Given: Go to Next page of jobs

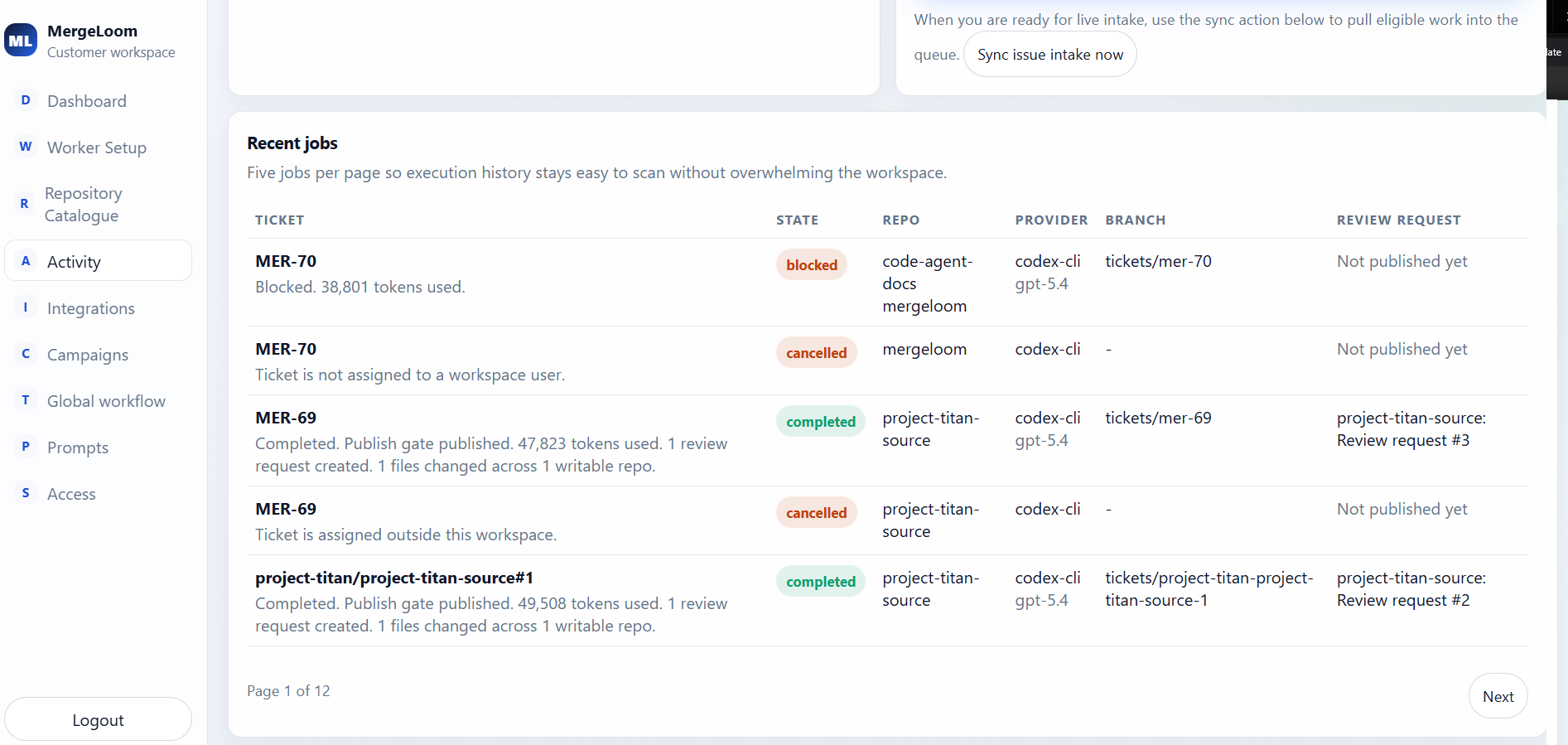Looking at the screenshot, I should point(1498,696).
